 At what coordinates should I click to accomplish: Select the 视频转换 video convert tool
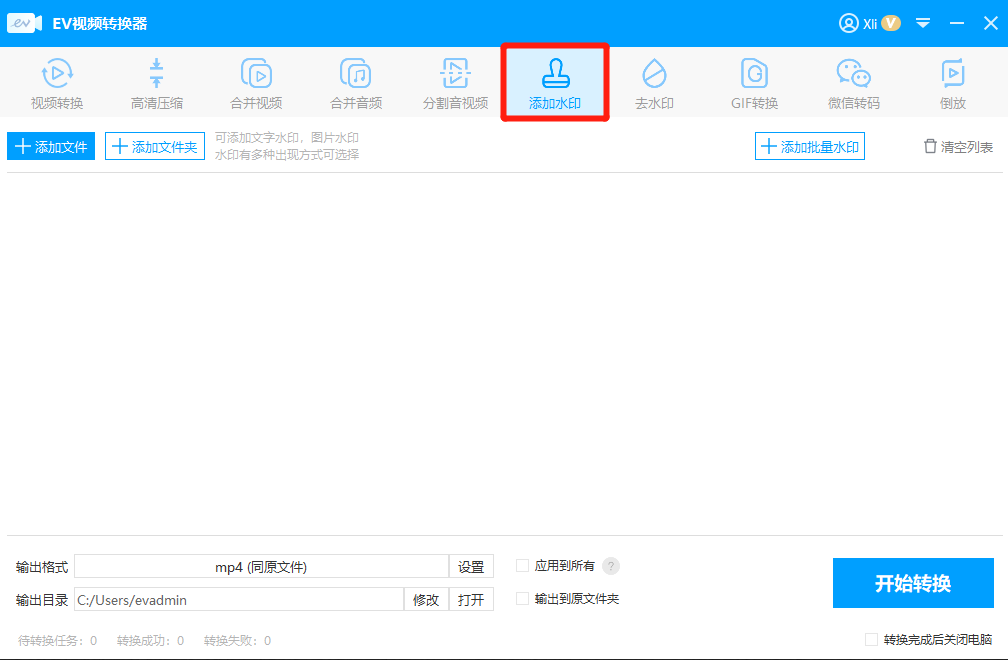tap(57, 82)
